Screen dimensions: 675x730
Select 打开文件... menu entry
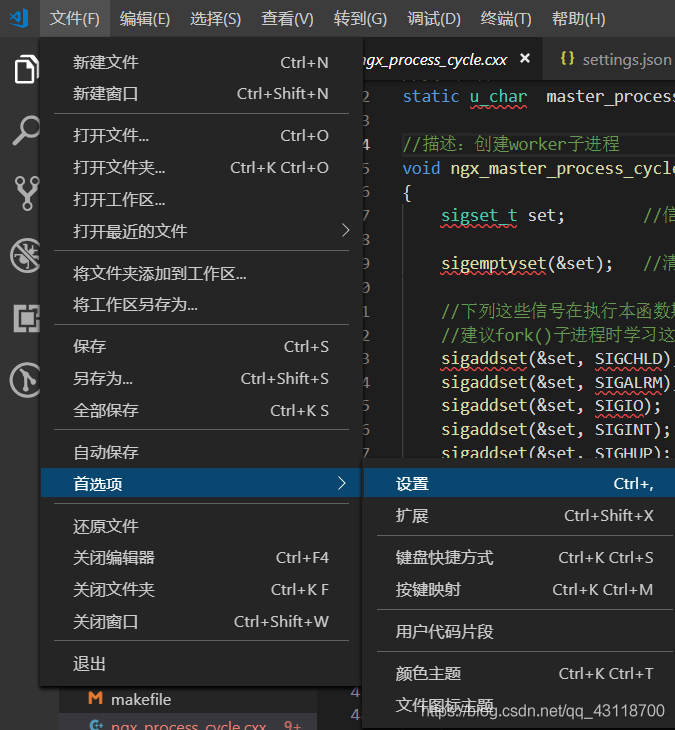coord(201,135)
